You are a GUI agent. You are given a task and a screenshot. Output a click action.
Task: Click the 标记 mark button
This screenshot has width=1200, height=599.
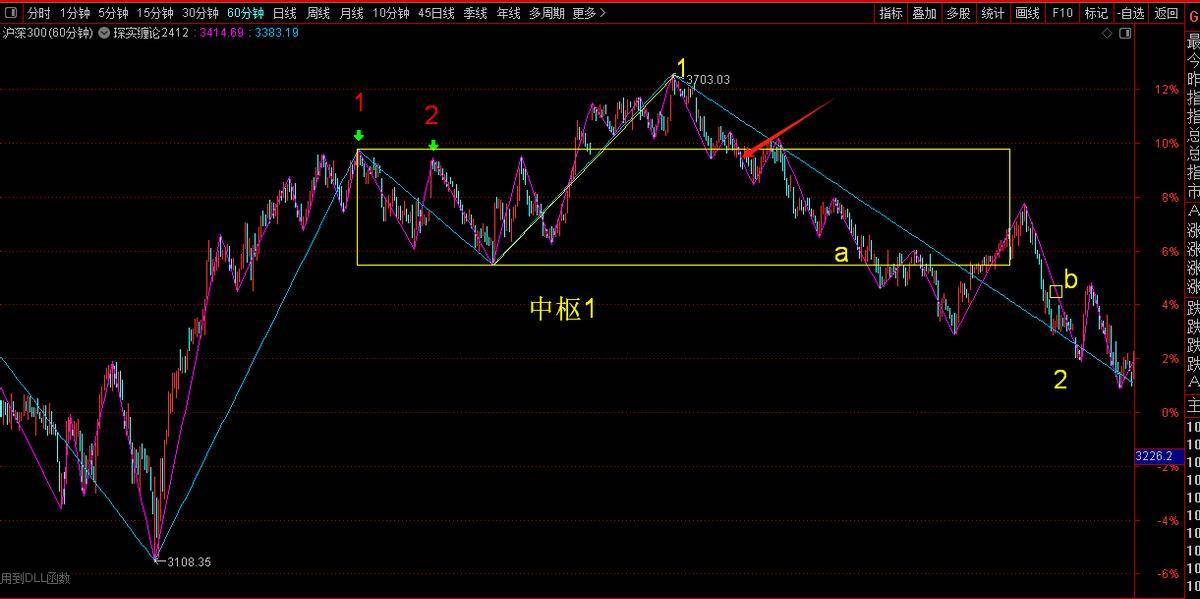tap(1096, 13)
